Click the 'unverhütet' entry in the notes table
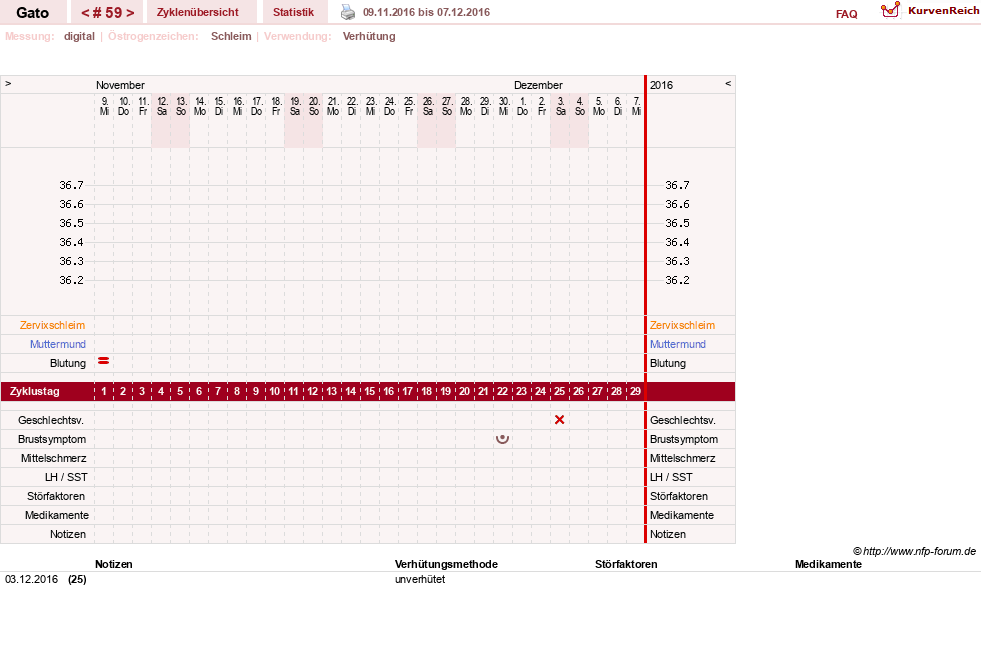Image resolution: width=981 pixels, height=663 pixels. click(x=420, y=579)
